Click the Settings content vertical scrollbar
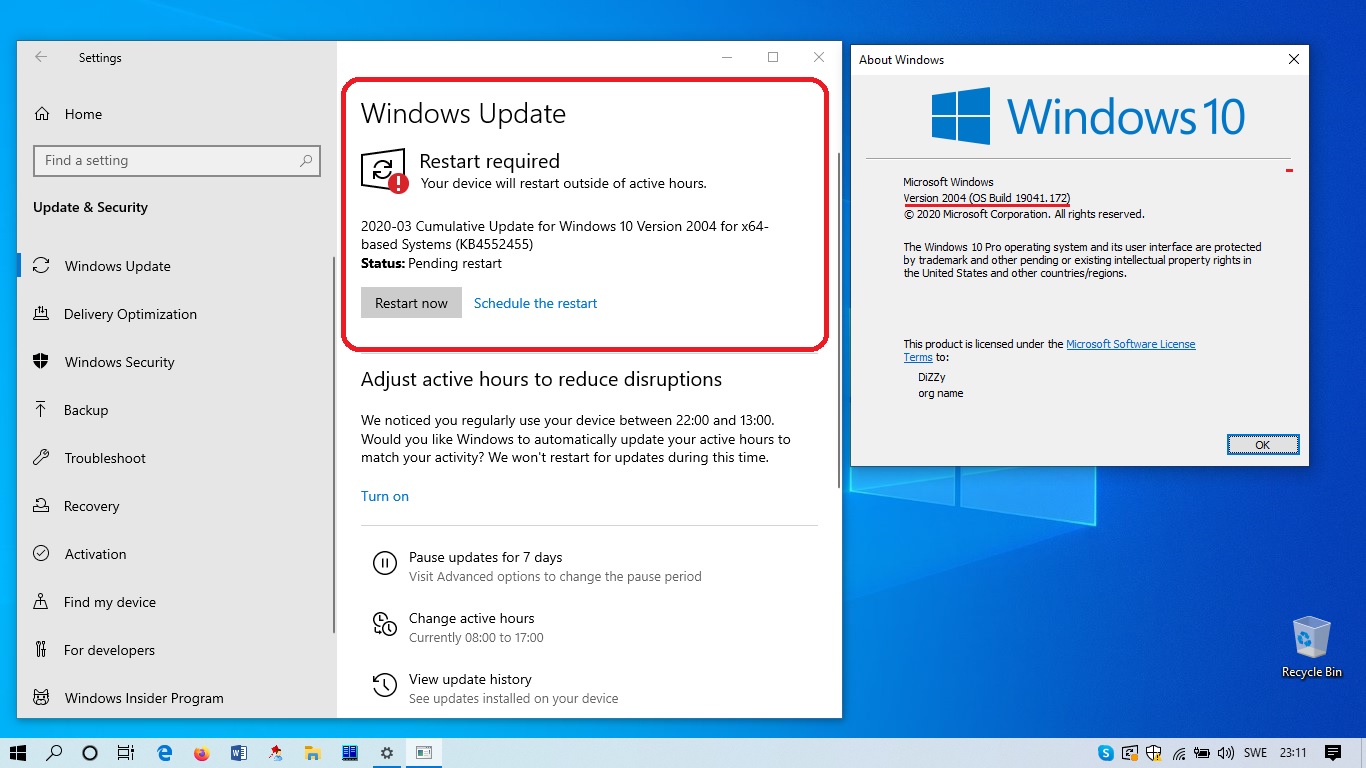 [x=838, y=322]
